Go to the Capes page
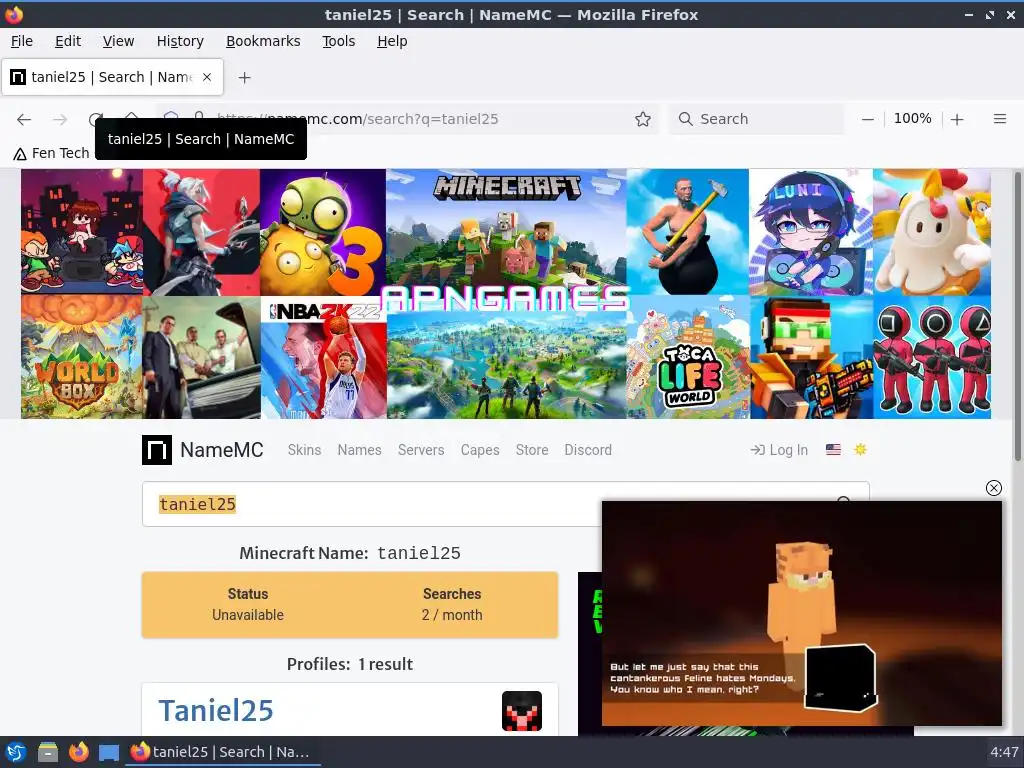1024x768 pixels. click(480, 450)
